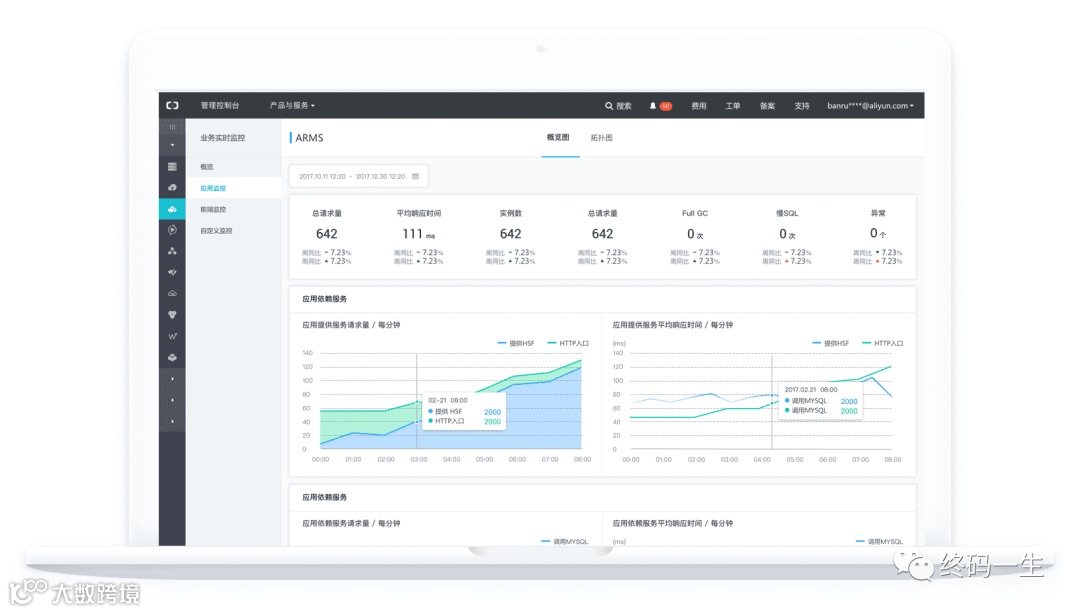Open the layered disk icon in sidebar
Image resolution: width=1080 pixels, height=613 pixels.
[172, 357]
